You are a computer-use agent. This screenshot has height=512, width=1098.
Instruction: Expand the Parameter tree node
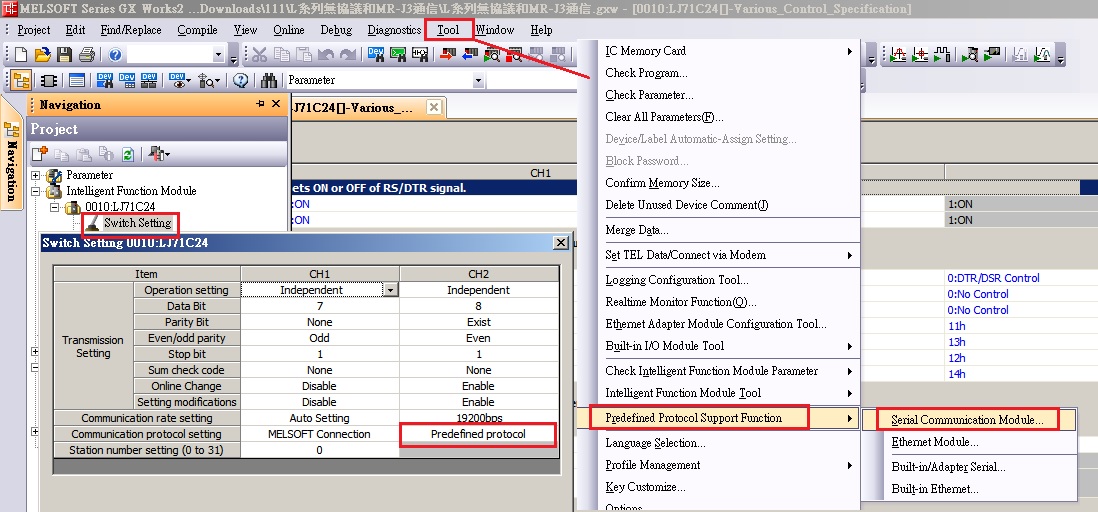tap(37, 175)
